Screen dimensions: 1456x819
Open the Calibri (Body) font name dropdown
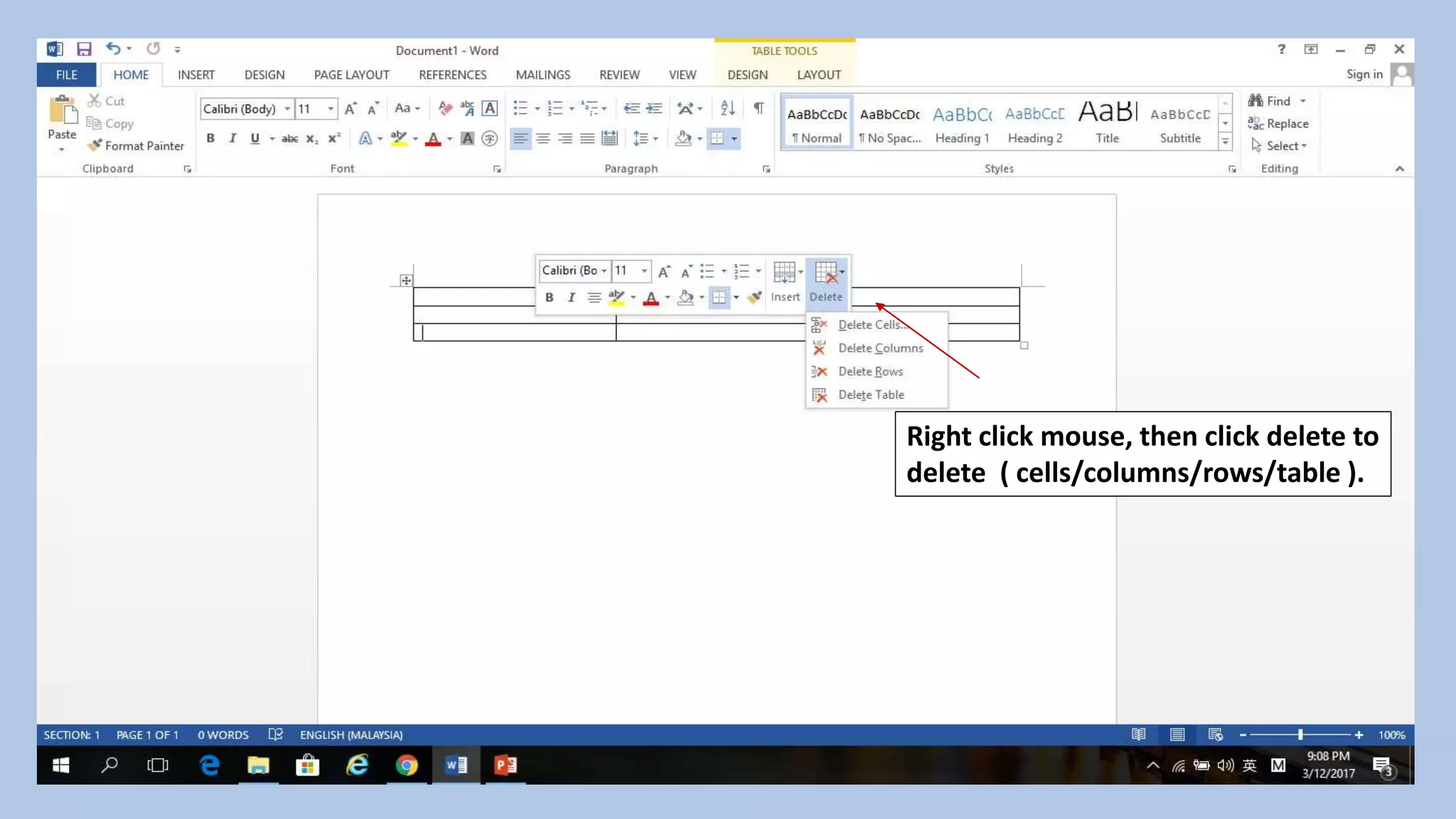tap(287, 109)
